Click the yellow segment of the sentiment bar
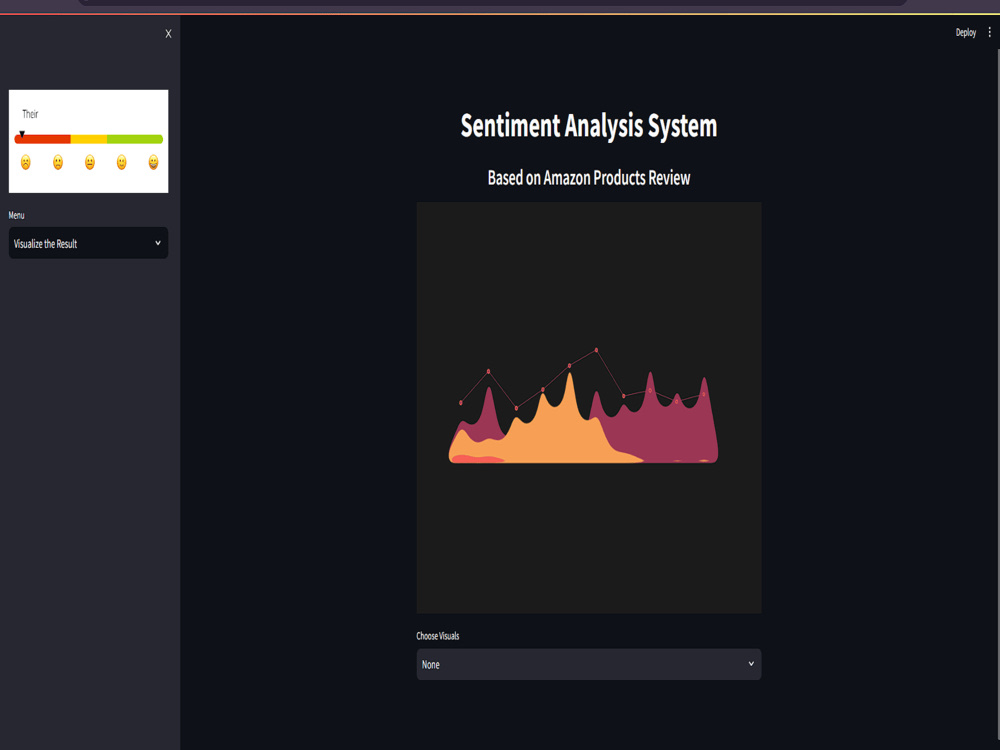 click(x=89, y=139)
